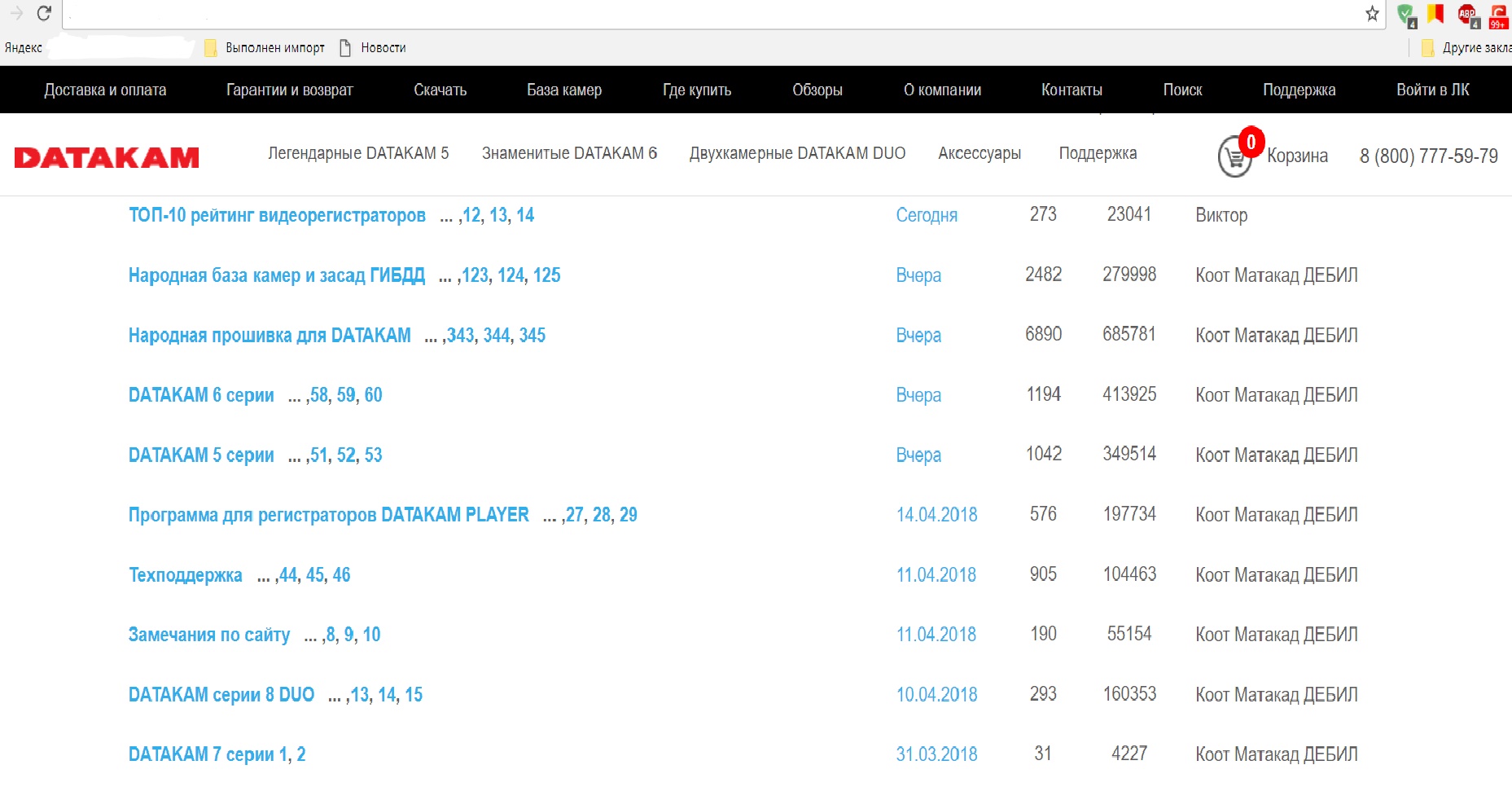Open the Техподдержка forum topic

pos(186,575)
